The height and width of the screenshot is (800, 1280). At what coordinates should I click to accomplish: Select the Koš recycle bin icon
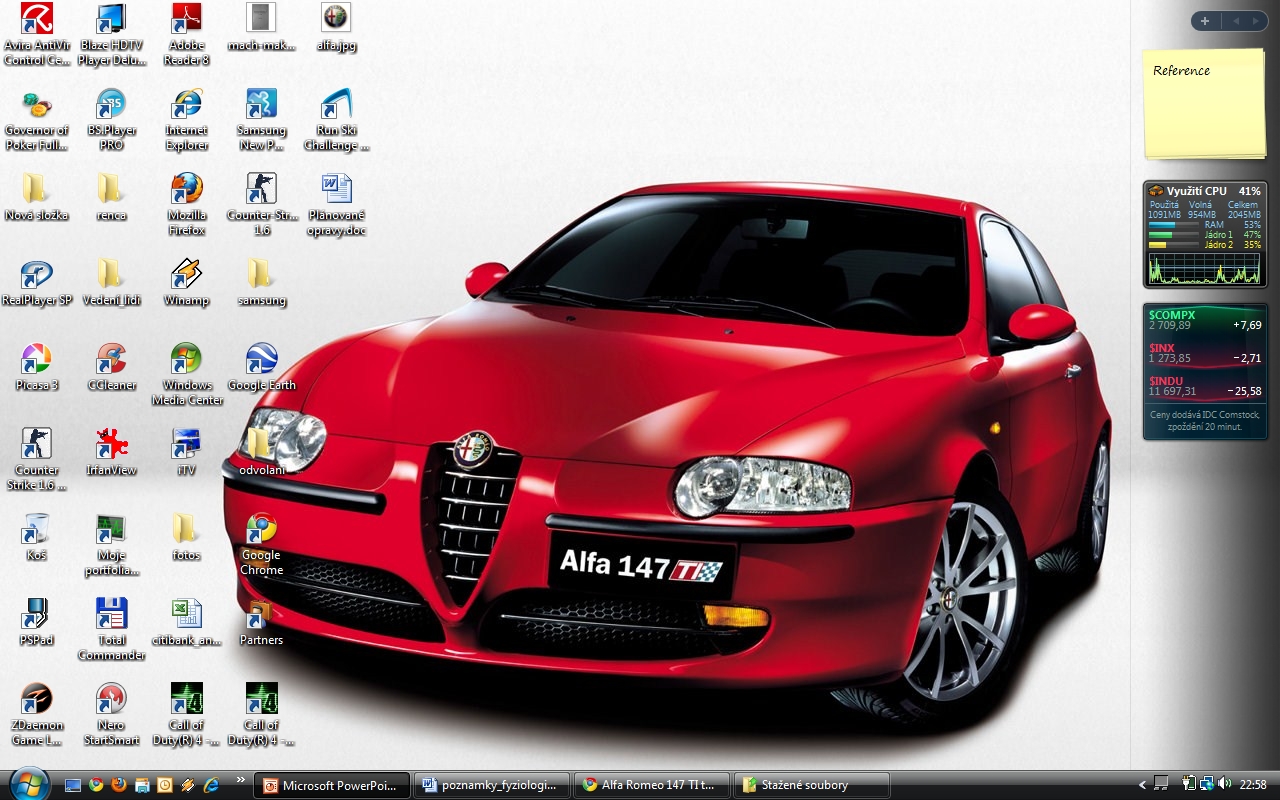(x=36, y=529)
